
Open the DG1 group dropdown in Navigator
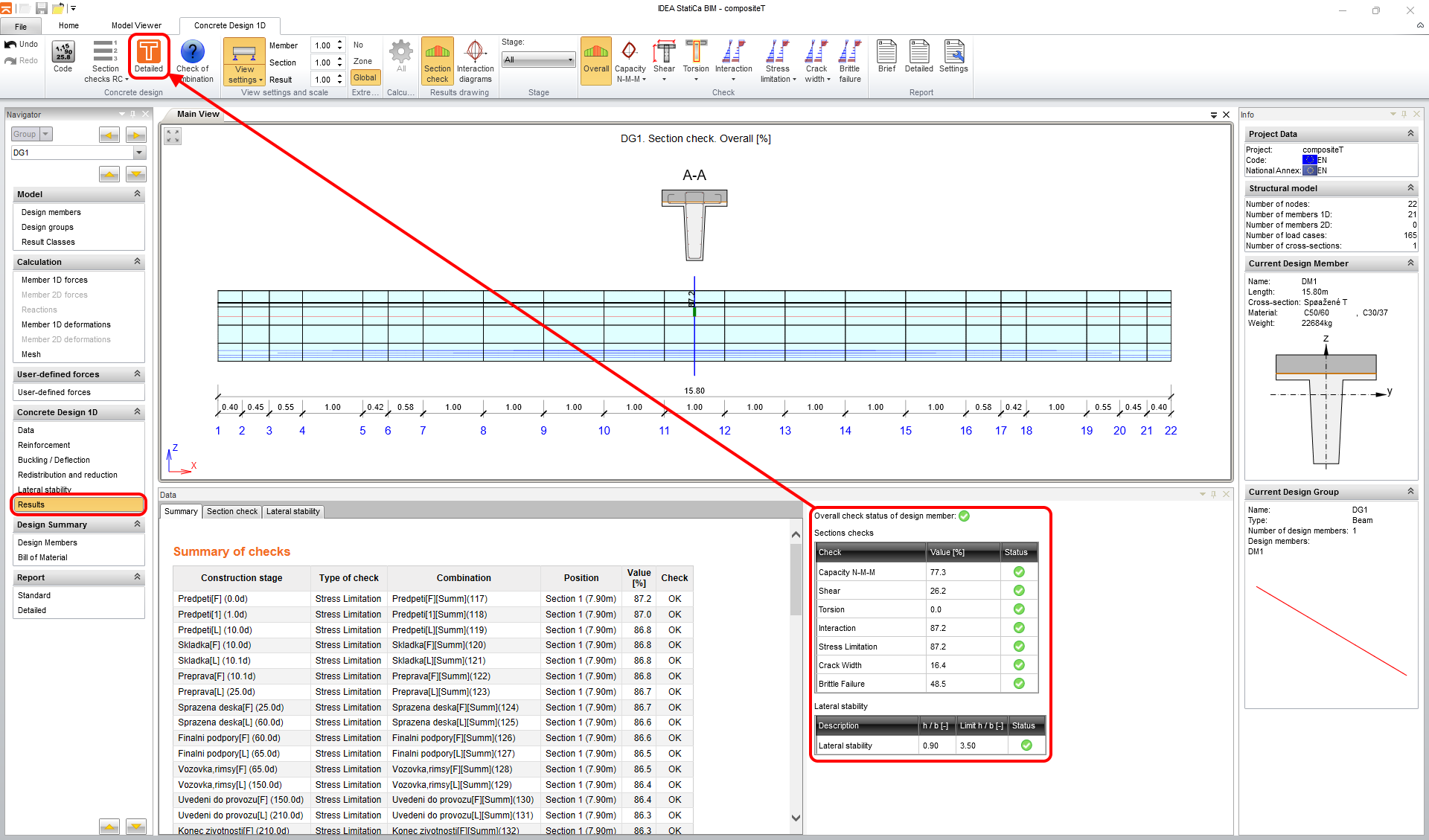tap(138, 153)
